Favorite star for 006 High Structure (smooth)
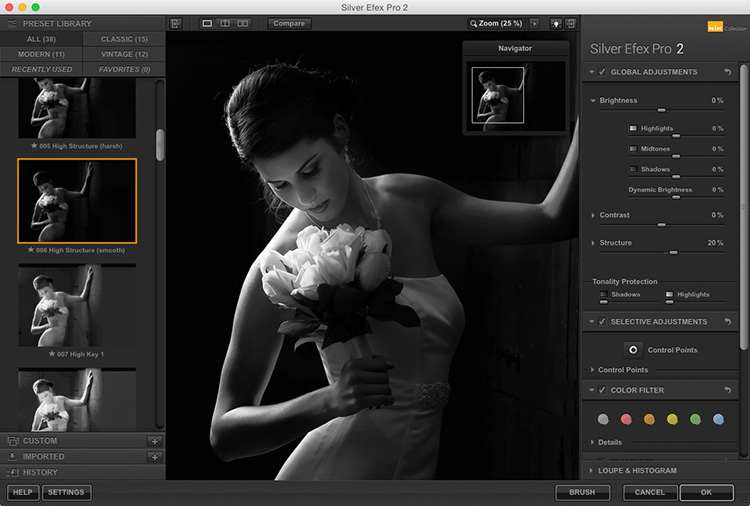Screen dimensions: 750x506 [x=31, y=250]
